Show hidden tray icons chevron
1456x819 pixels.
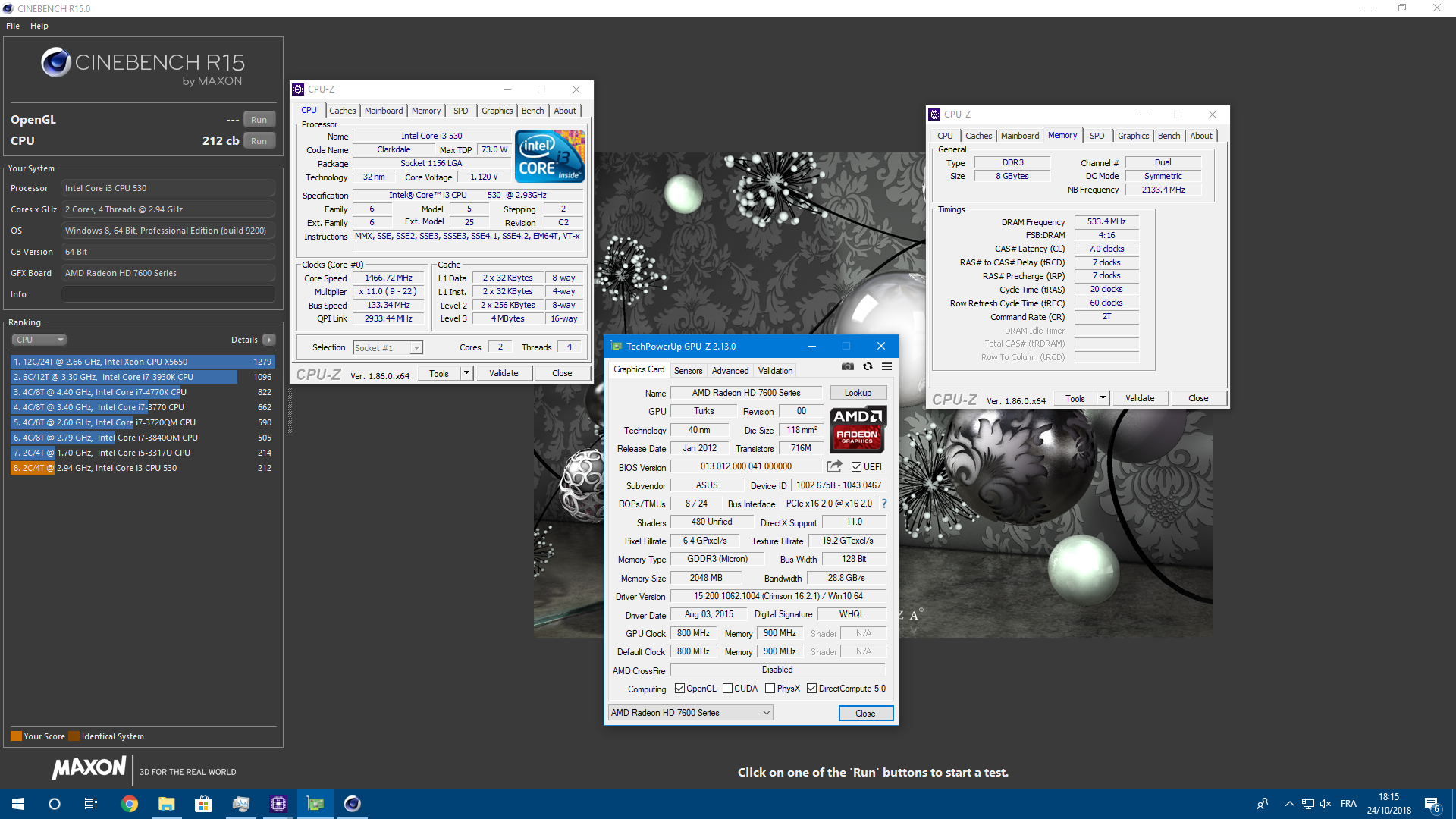click(1289, 804)
